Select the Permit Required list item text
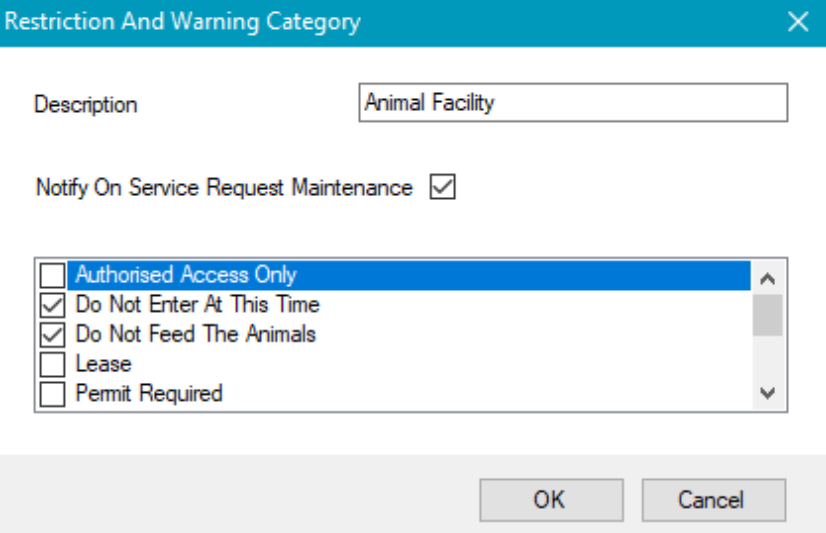This screenshot has width=826, height=533. (148, 394)
